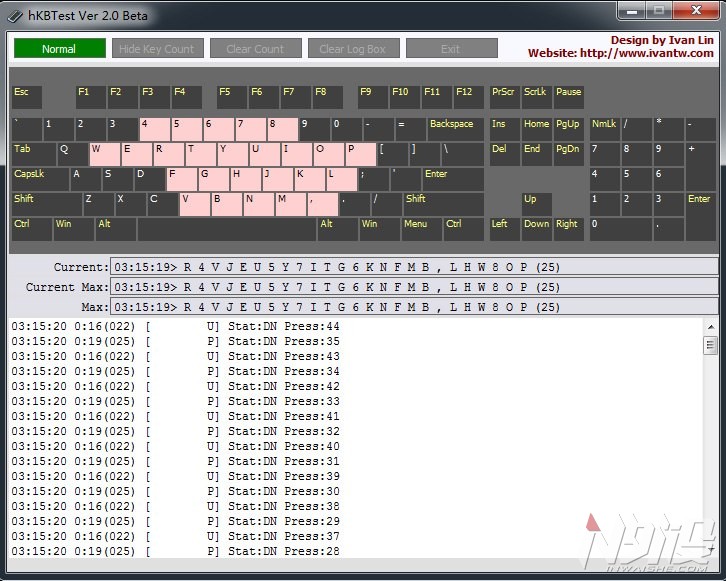Click log line ending Press:44
Viewport: 726px width, 581px height.
(175, 326)
